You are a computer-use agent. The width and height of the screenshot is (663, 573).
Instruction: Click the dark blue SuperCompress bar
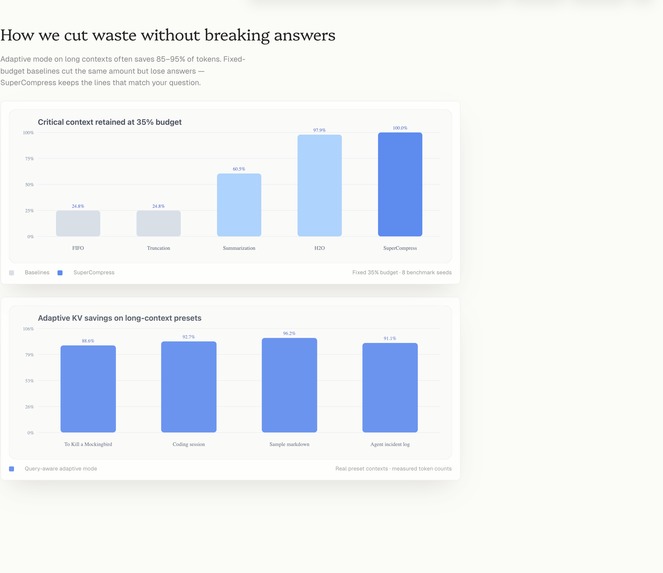click(400, 184)
